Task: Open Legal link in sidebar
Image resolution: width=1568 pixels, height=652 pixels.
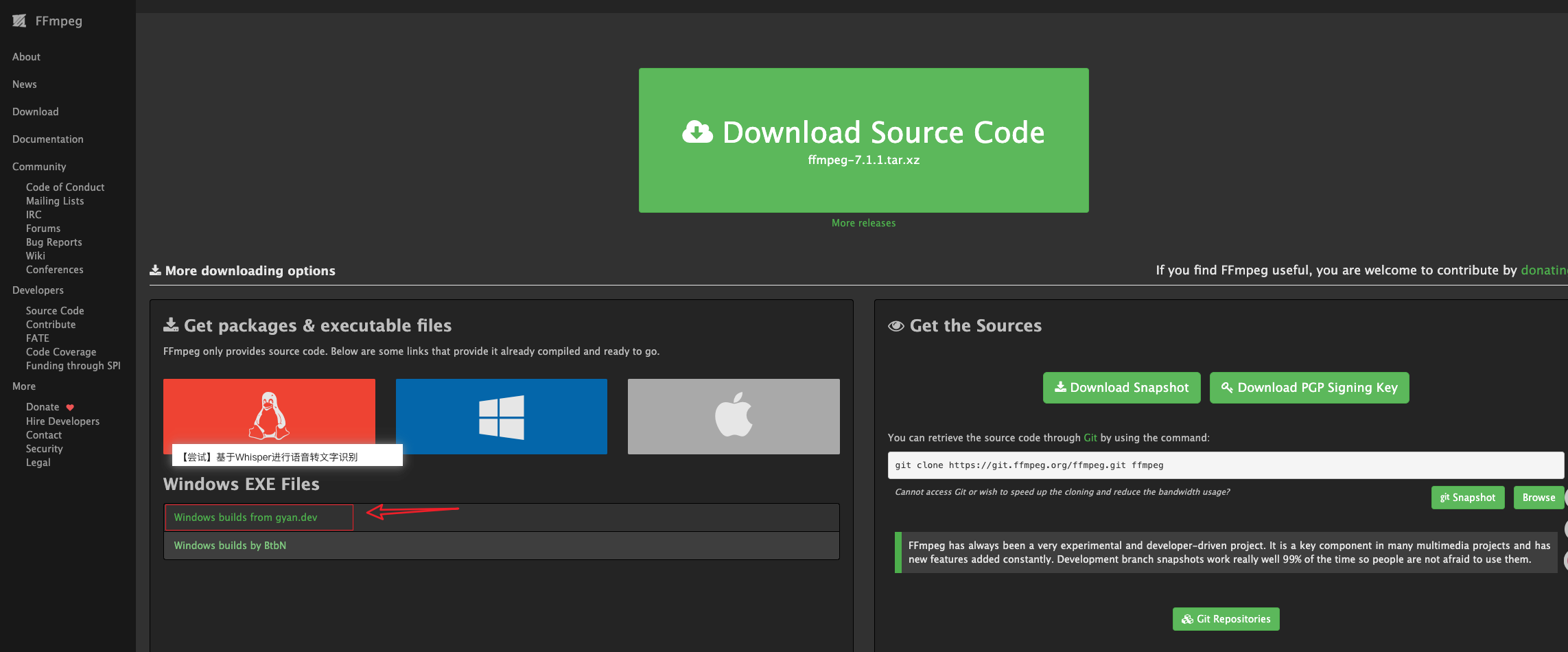Action: click(38, 463)
